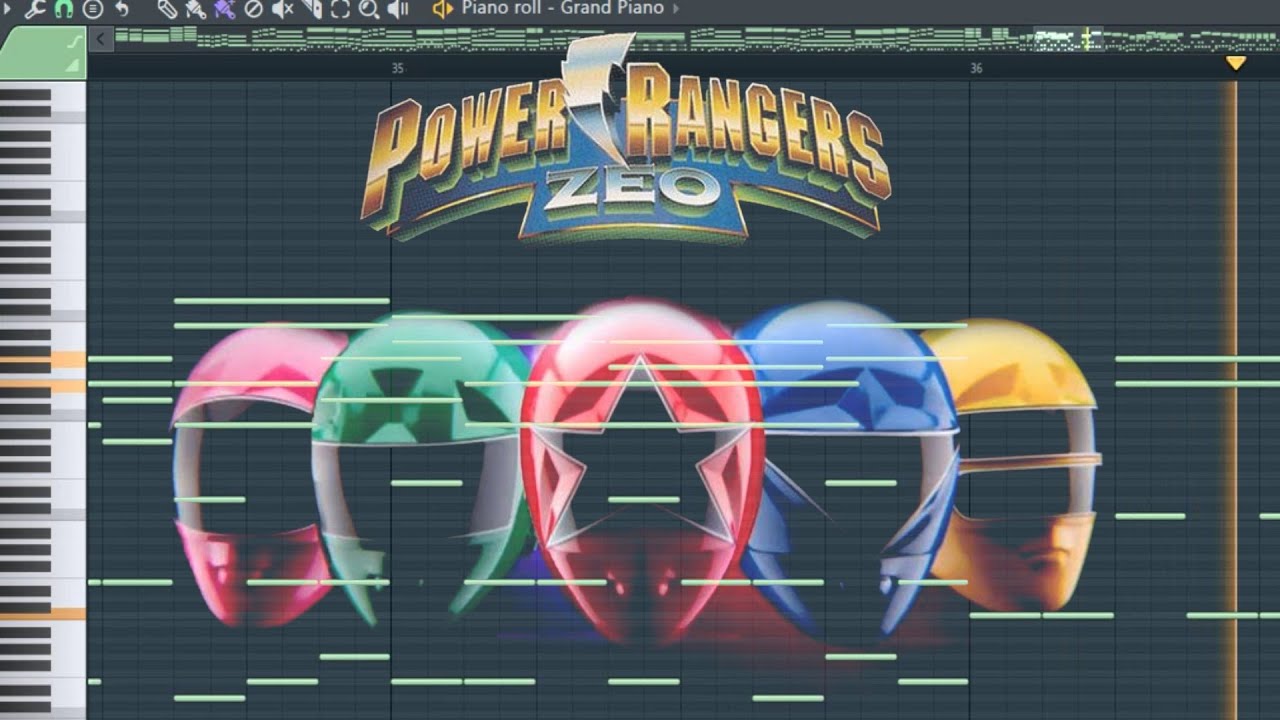The width and height of the screenshot is (1280, 720).
Task: Select the Zoom magnifier tool
Action: pos(369,9)
